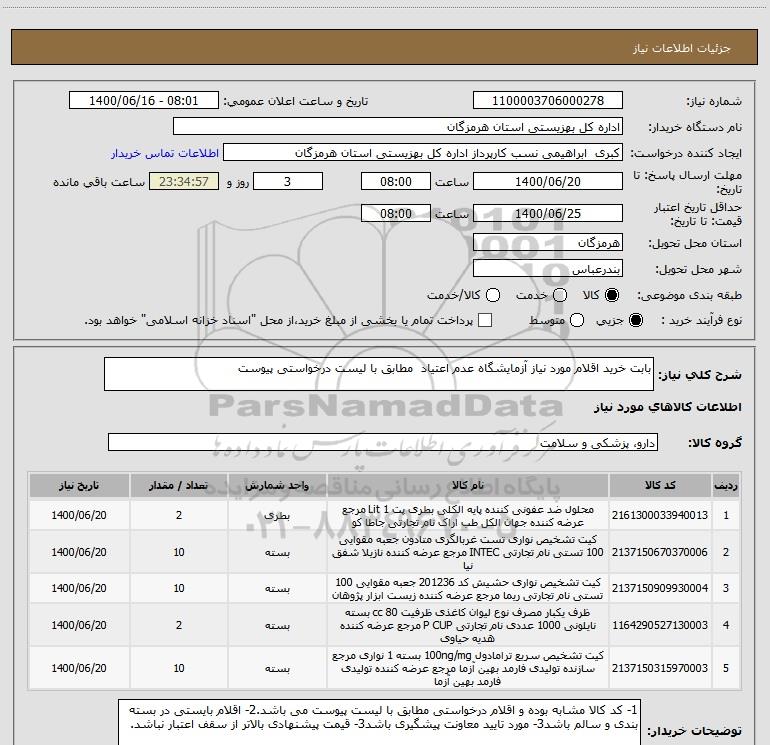Select the خدمت radio button
Image resolution: width=770 pixels, height=745 pixels.
(x=560, y=295)
